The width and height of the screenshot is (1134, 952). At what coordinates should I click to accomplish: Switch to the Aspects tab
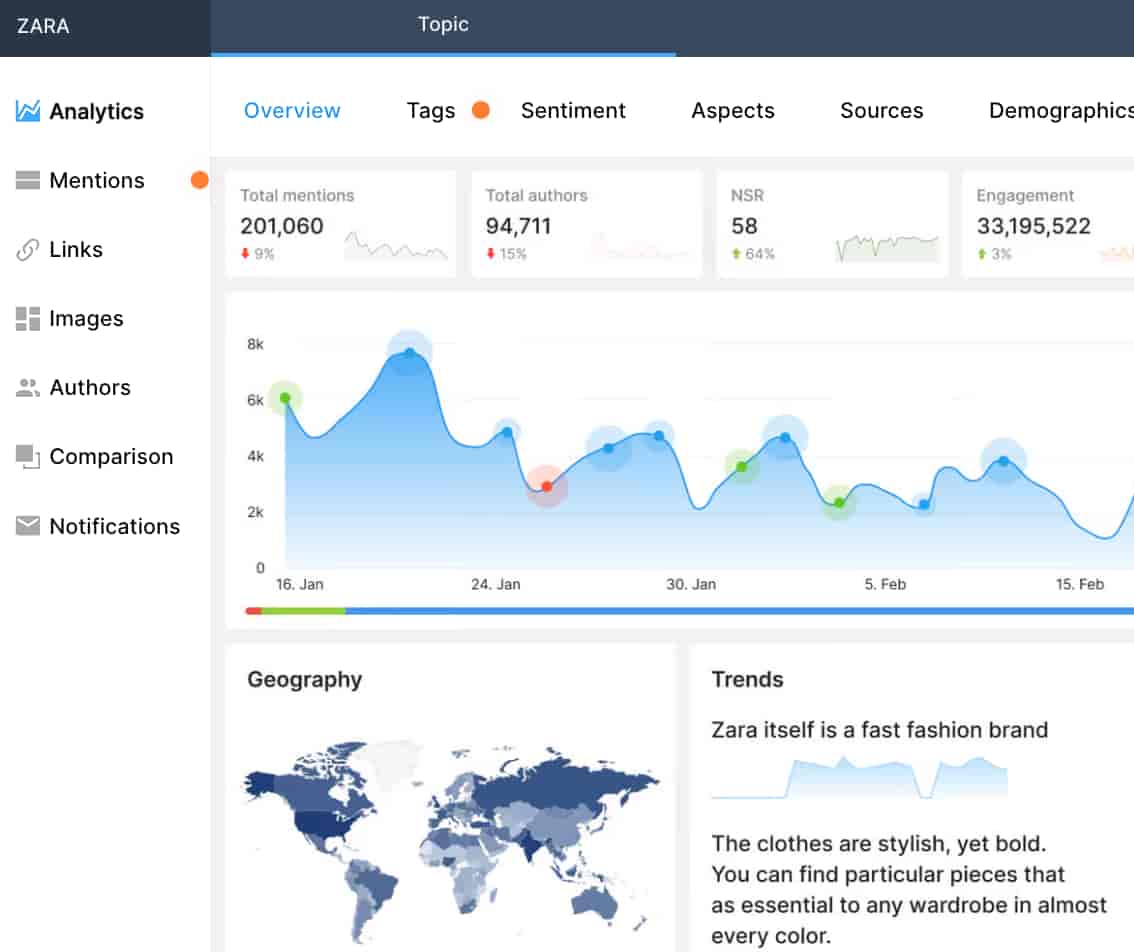(x=733, y=111)
